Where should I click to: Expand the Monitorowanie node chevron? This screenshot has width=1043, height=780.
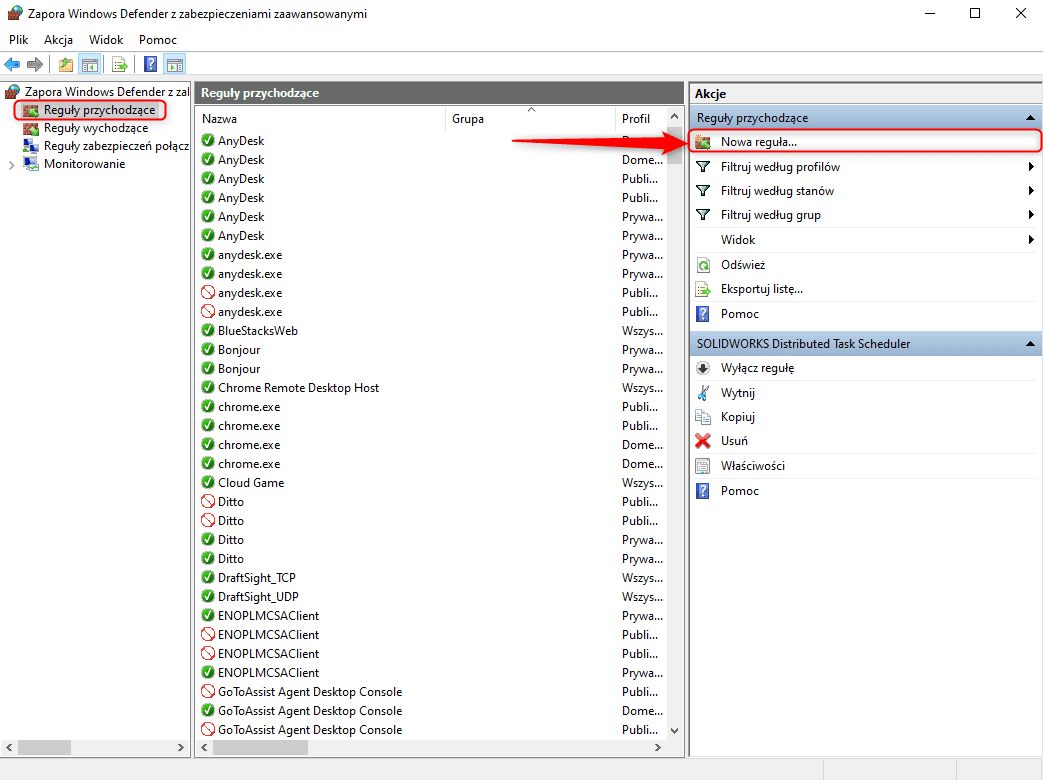click(11, 165)
